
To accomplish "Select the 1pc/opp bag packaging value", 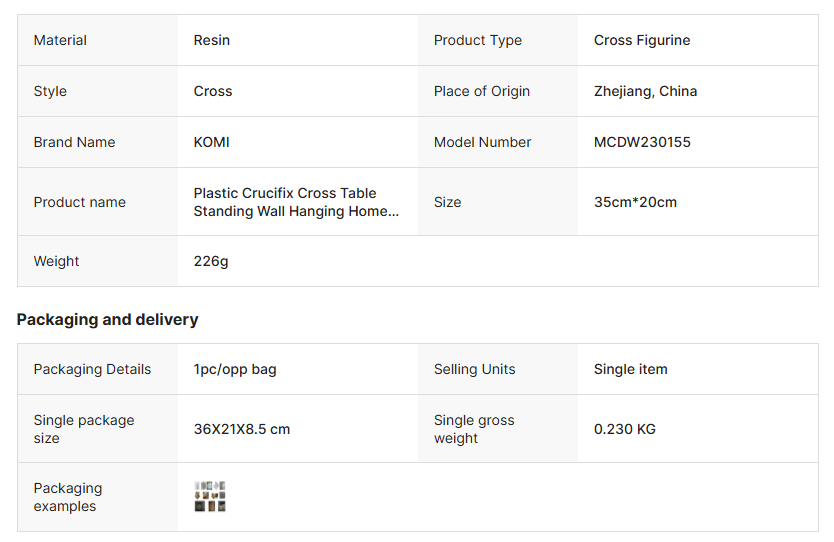I will 235,369.
